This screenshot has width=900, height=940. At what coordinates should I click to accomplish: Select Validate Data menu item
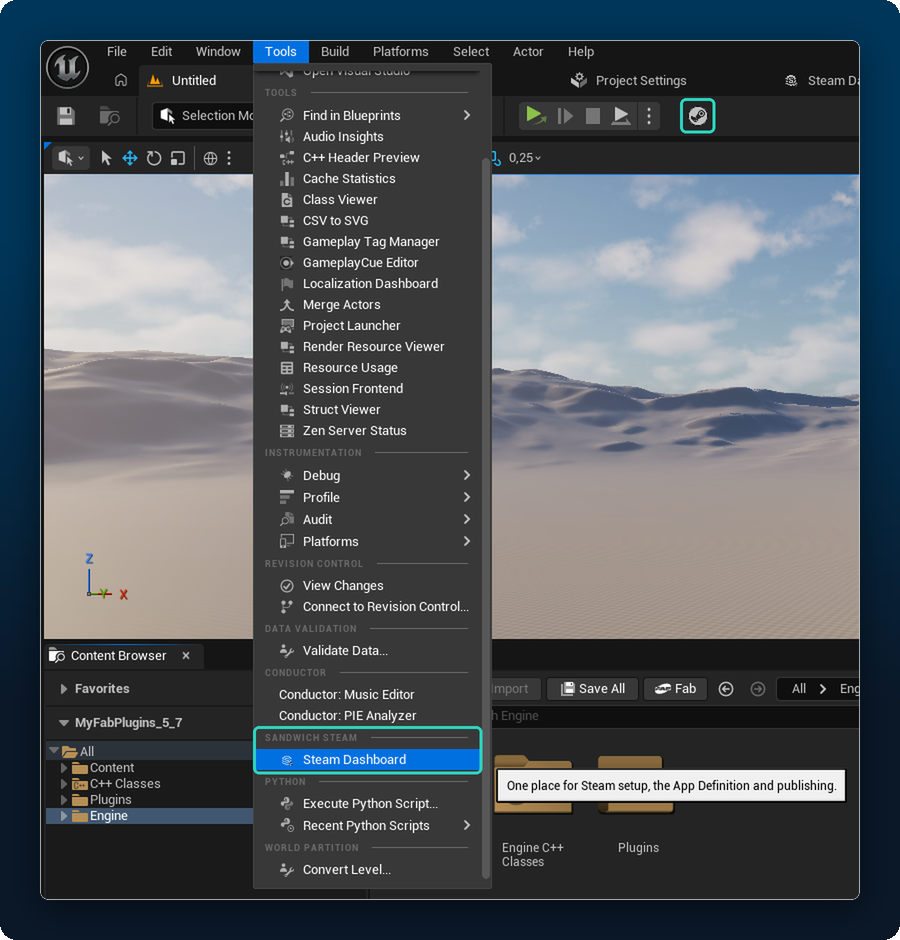click(x=372, y=650)
